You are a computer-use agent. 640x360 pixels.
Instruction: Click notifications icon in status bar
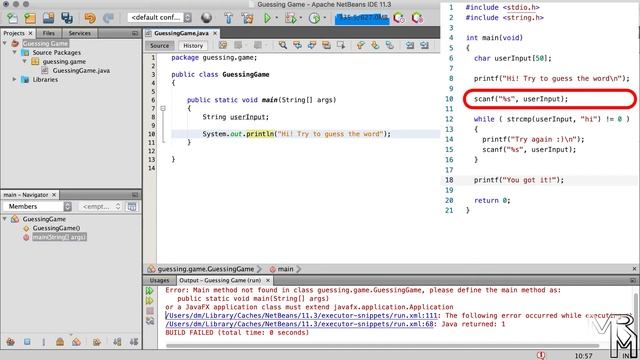[541, 355]
